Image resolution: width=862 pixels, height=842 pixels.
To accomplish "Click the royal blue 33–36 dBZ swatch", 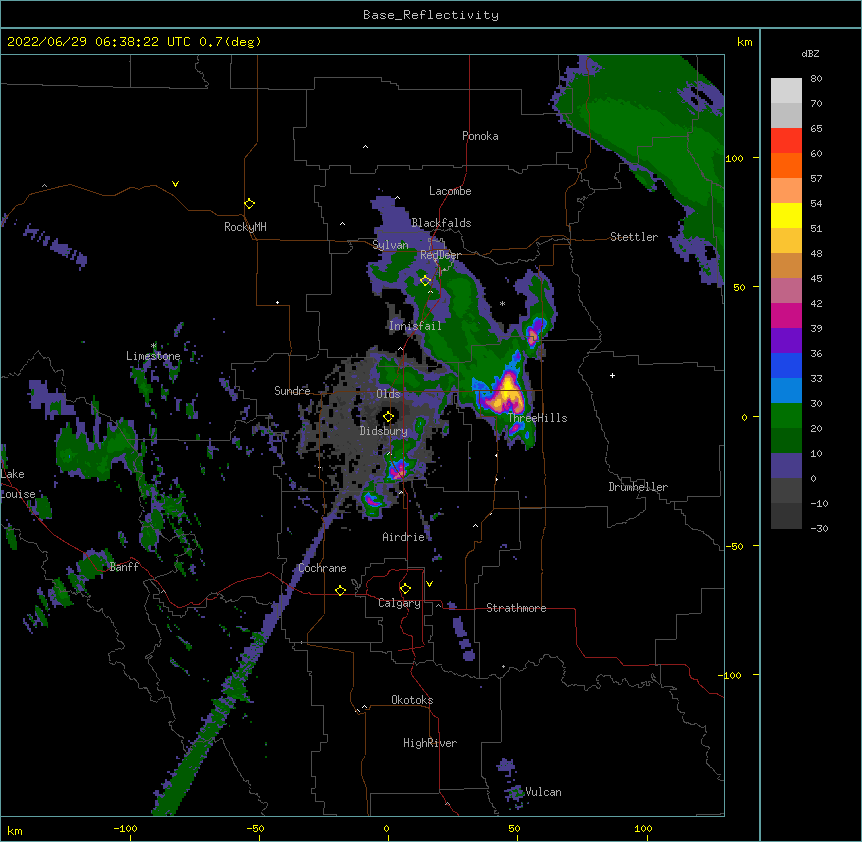I will point(786,366).
